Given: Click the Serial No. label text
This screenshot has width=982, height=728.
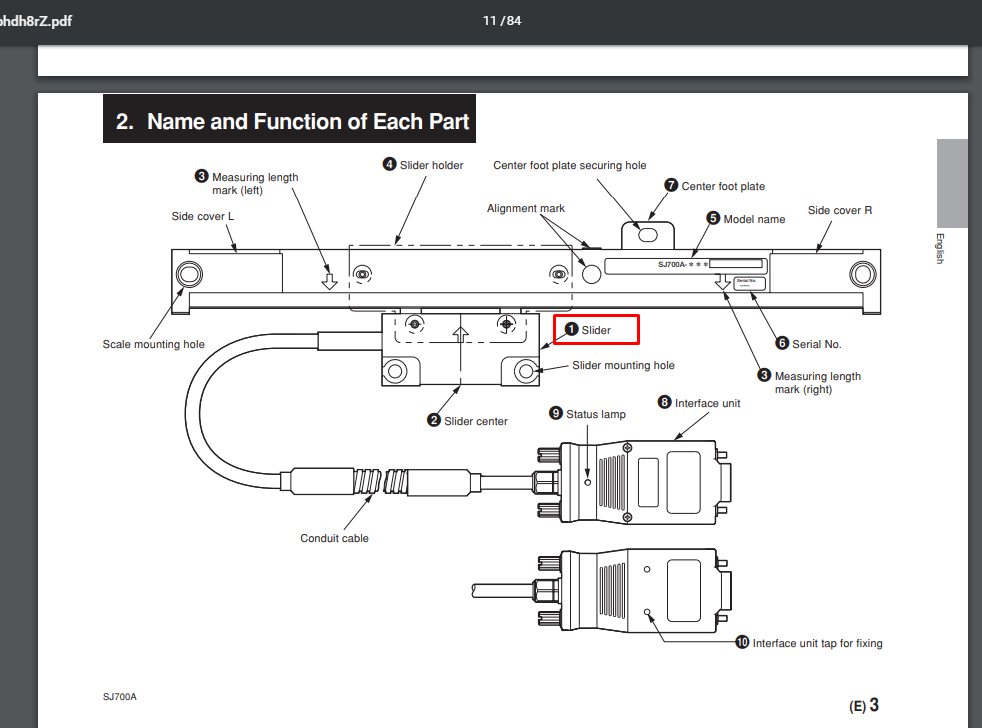Looking at the screenshot, I should [817, 344].
